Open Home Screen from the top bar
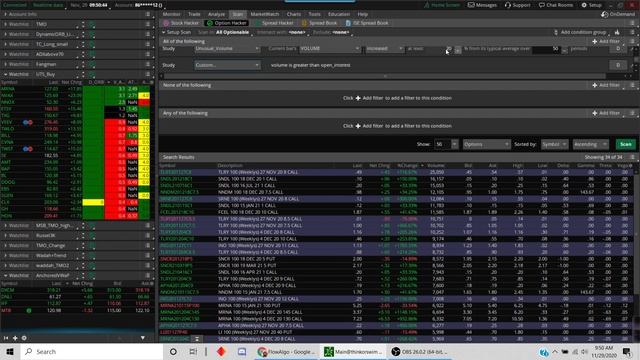This screenshot has height=360, width=640. pyautogui.click(x=442, y=5)
